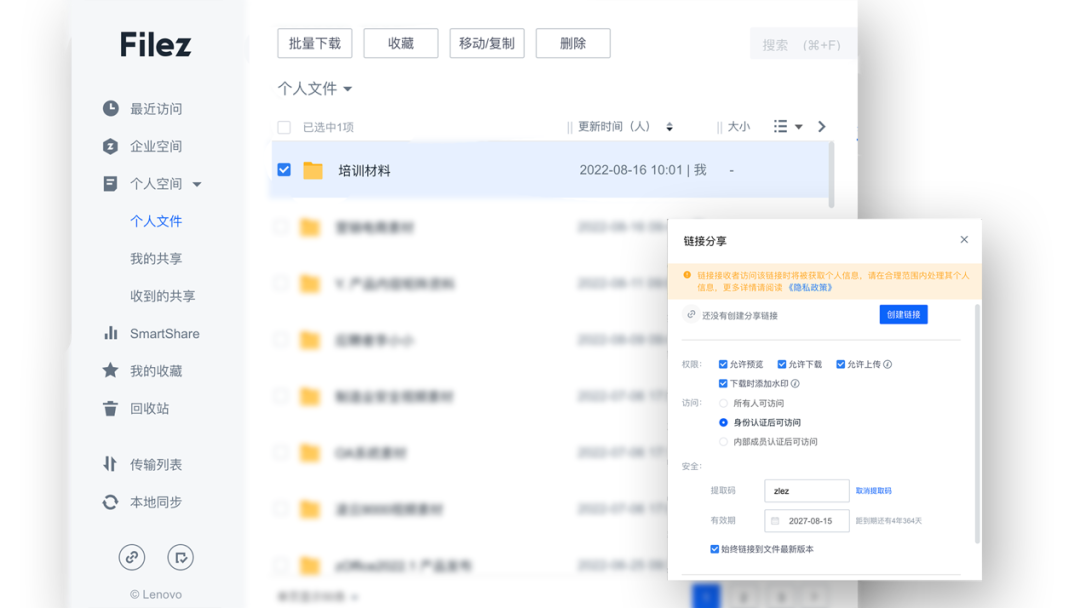The image size is (1080, 608).
Task: Click the list view mode icon
Action: pyautogui.click(x=780, y=126)
